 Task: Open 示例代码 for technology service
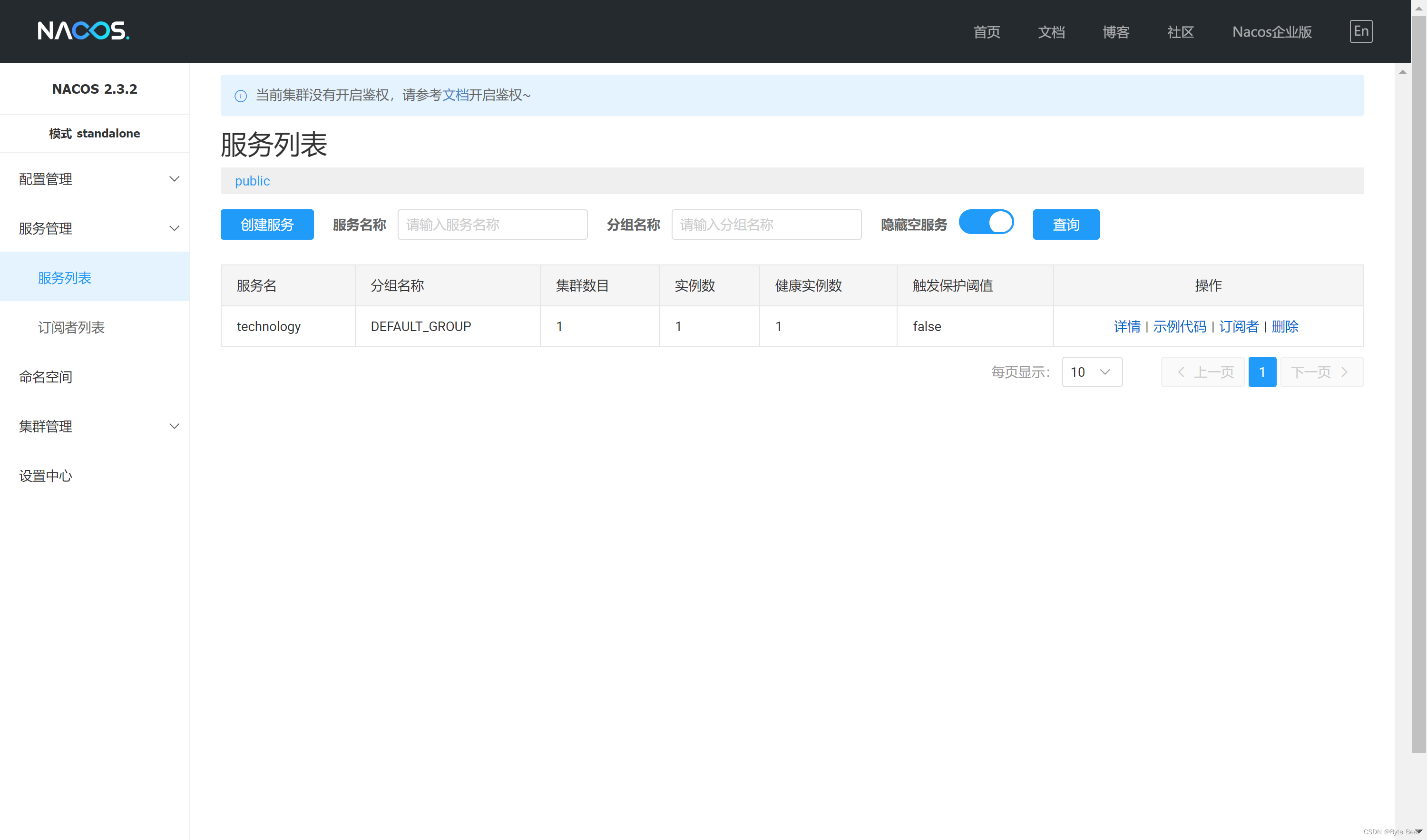pyautogui.click(x=1179, y=326)
